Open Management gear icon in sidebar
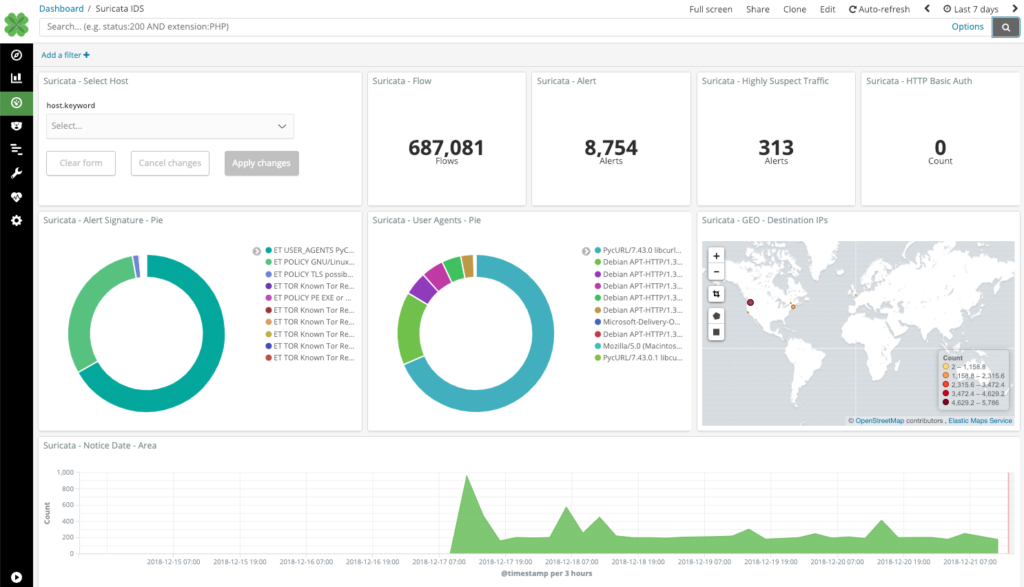 coord(16,220)
